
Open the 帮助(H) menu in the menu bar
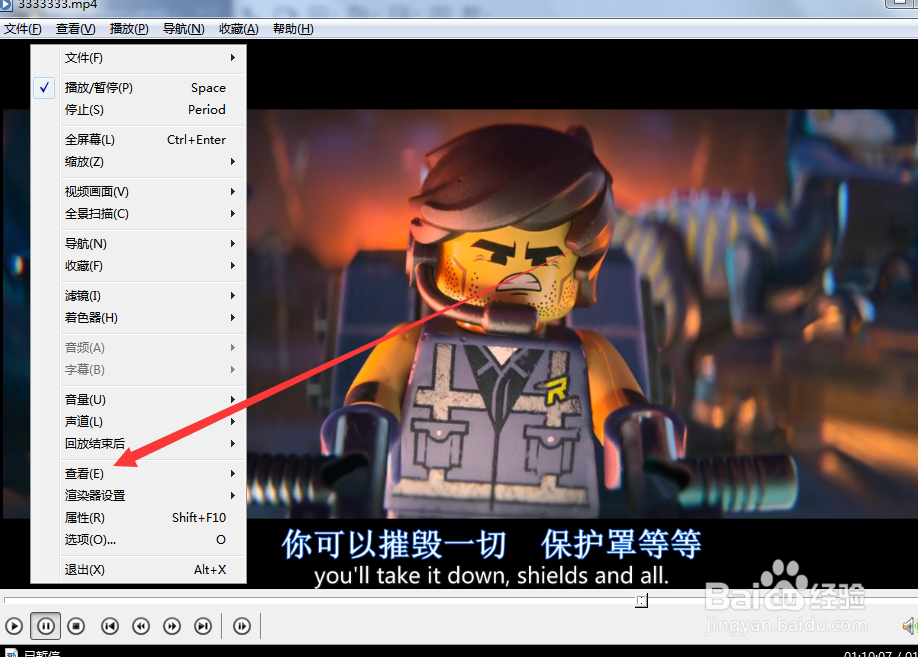pos(293,29)
